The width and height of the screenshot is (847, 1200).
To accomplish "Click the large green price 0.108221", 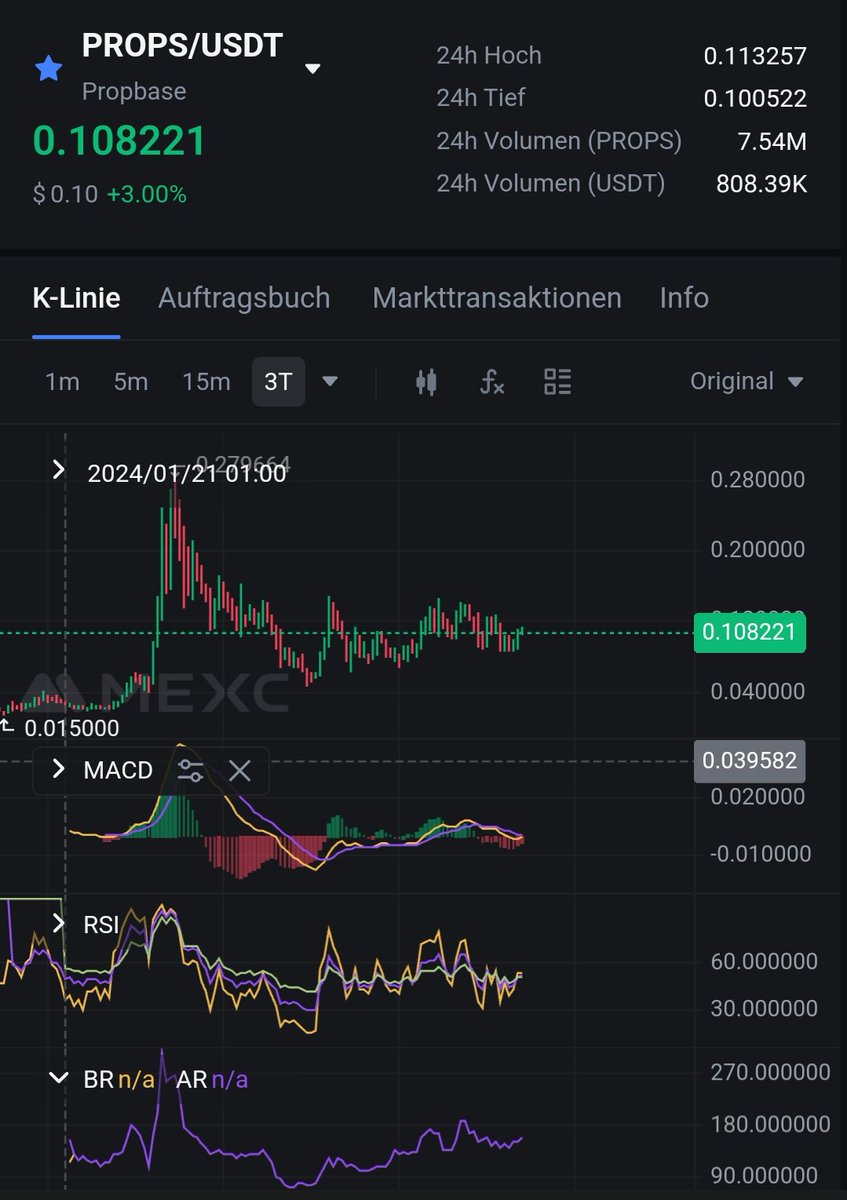I will [119, 141].
